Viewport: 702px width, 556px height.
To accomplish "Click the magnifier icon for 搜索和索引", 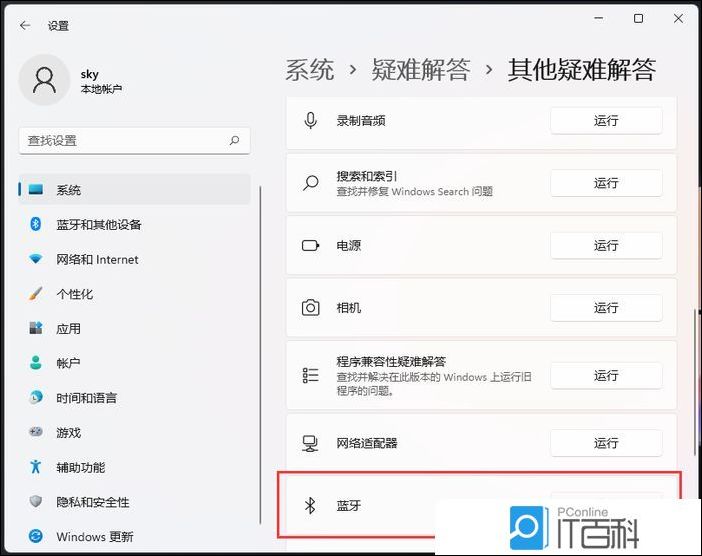I will [310, 183].
